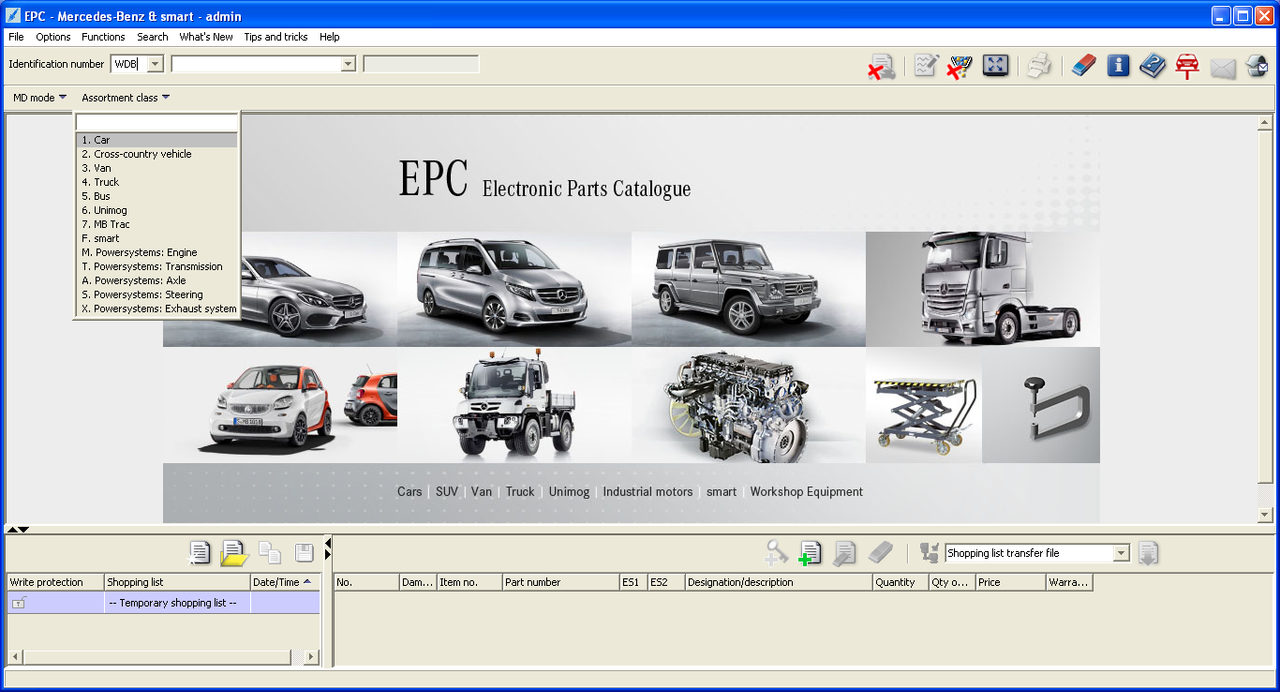Click the red car on lift icon
The height and width of the screenshot is (692, 1280).
[x=1187, y=67]
